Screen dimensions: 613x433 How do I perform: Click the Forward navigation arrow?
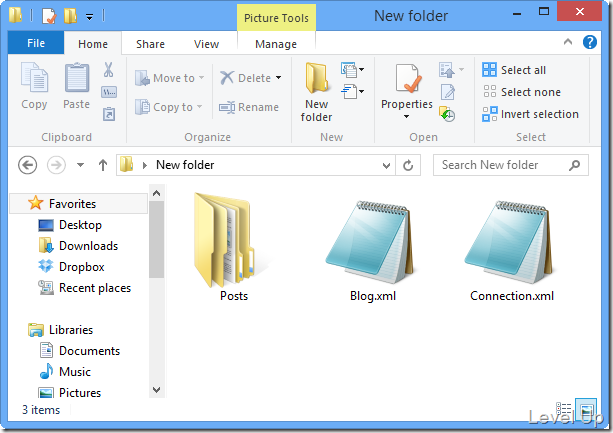pyautogui.click(x=56, y=165)
